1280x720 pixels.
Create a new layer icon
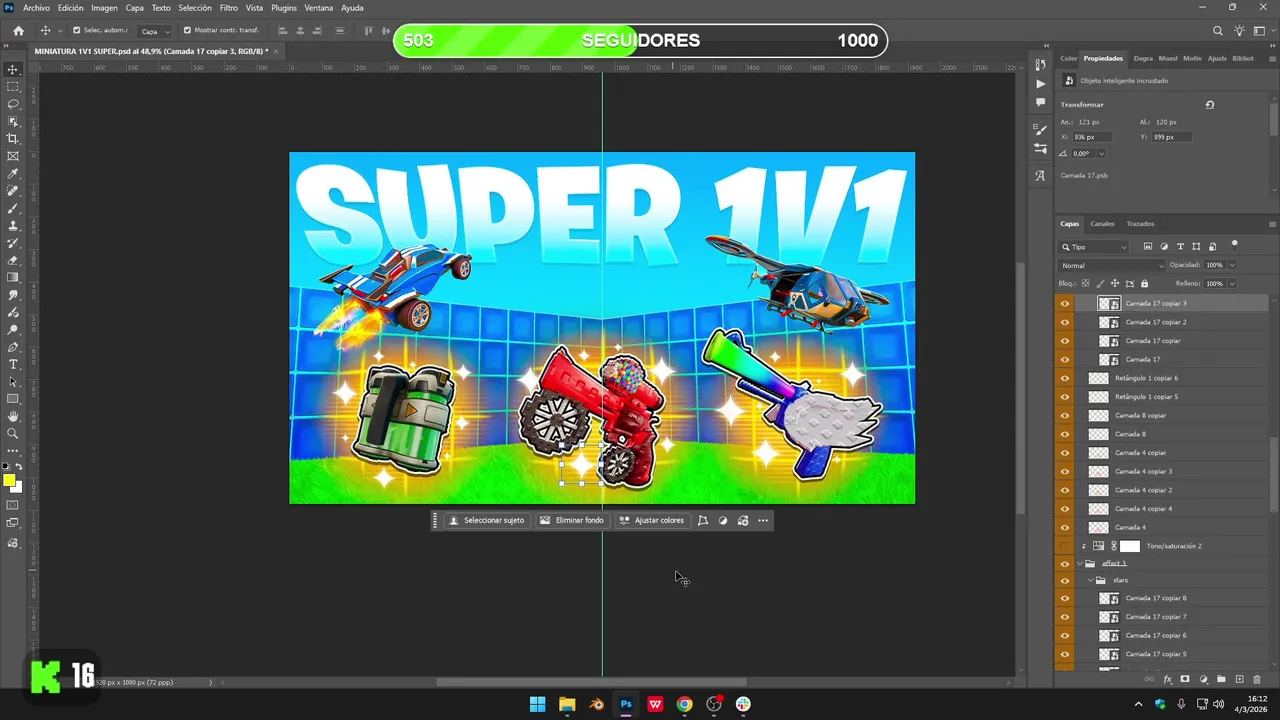(1239, 679)
